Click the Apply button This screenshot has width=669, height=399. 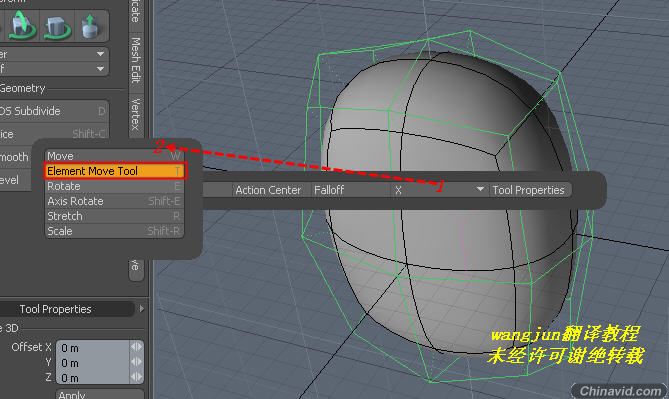(99, 395)
